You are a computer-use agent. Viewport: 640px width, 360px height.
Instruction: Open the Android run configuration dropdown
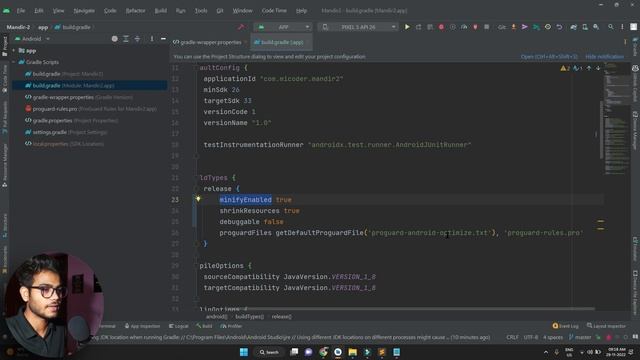click(x=283, y=27)
